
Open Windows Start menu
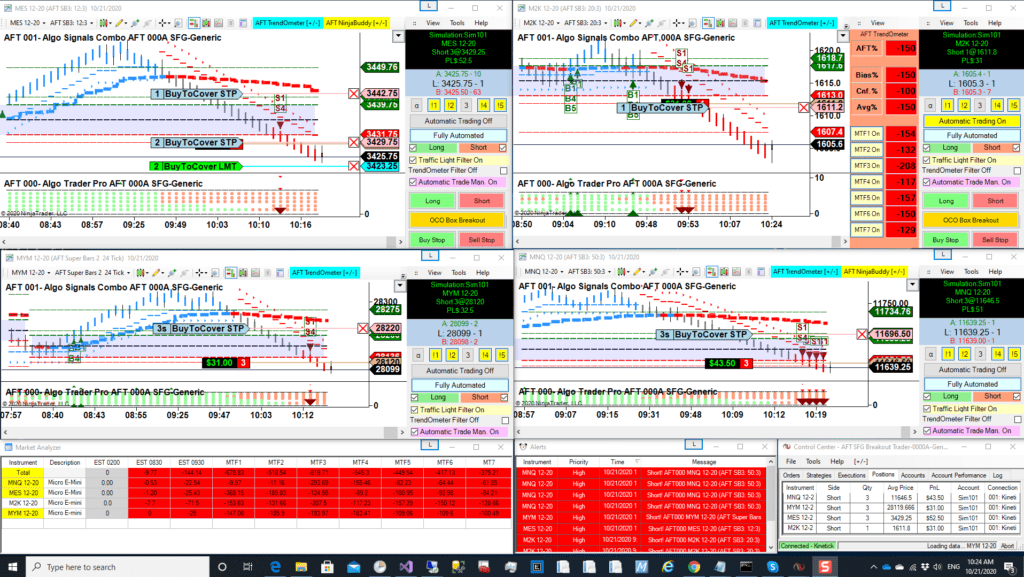coord(12,567)
